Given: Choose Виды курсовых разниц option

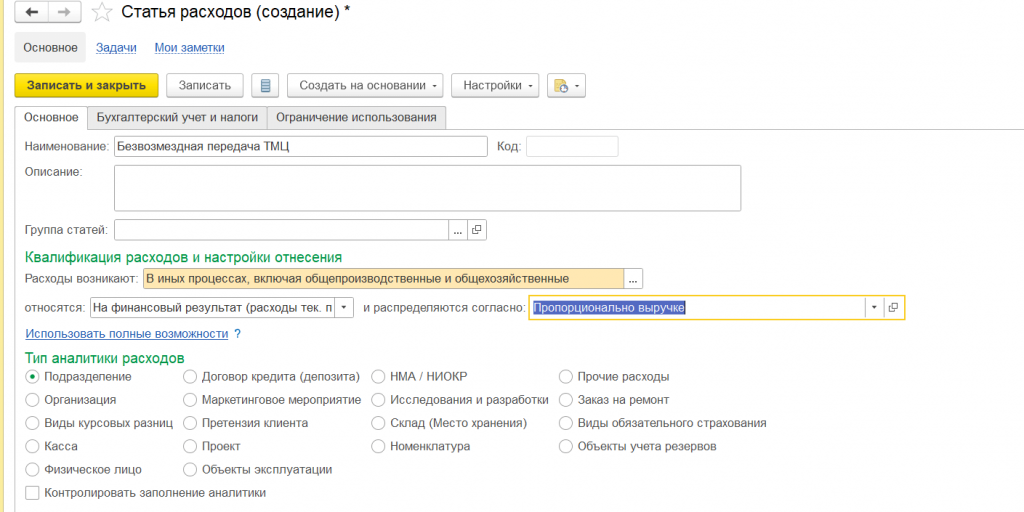Looking at the screenshot, I should pos(32,423).
